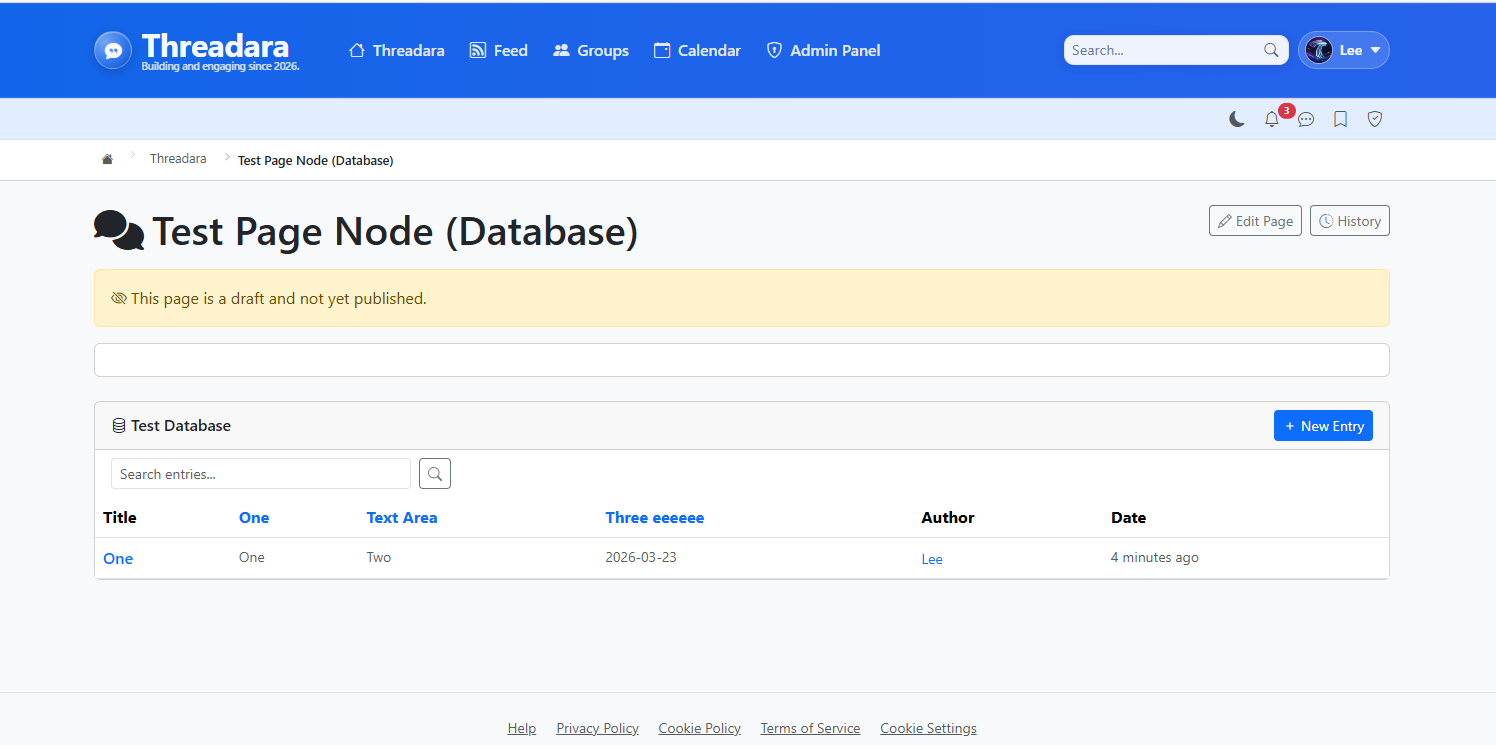
Task: Add a New Entry to Test Database
Action: (x=1323, y=426)
